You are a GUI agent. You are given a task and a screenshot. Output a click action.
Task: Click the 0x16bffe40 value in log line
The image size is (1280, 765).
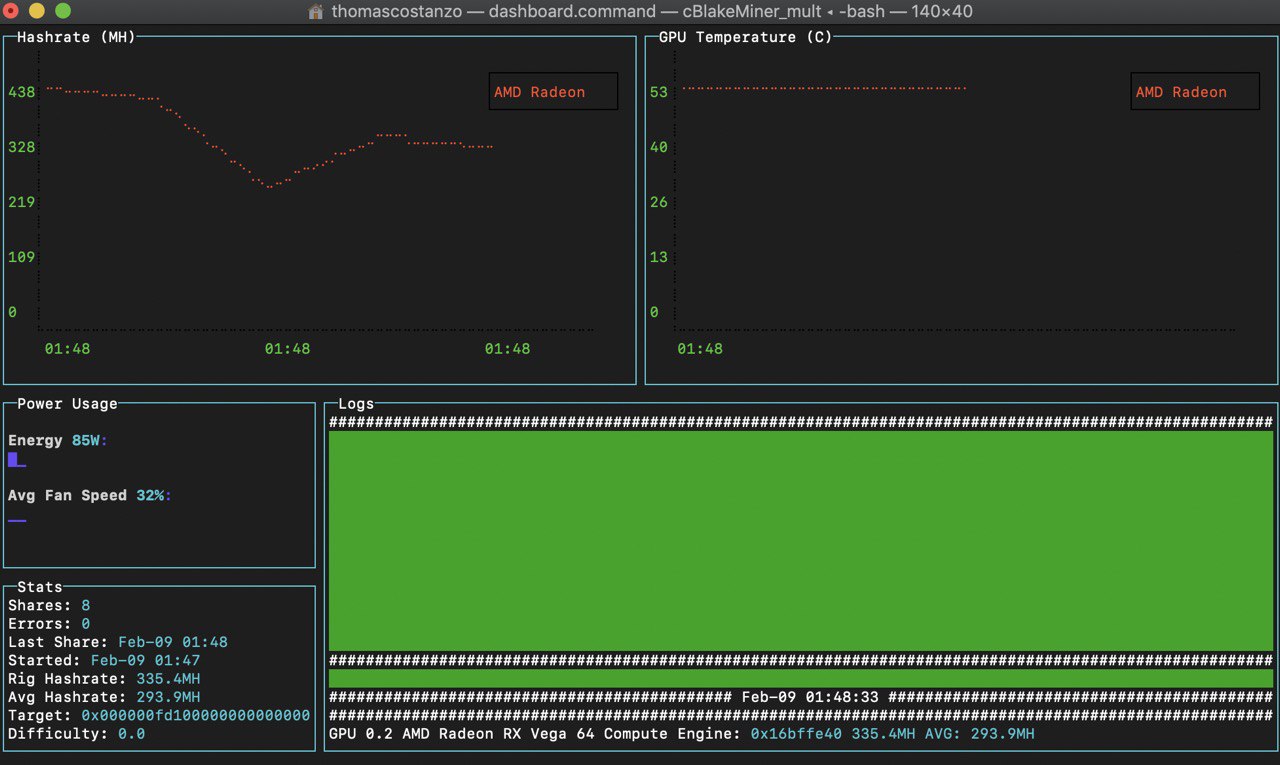coord(796,734)
